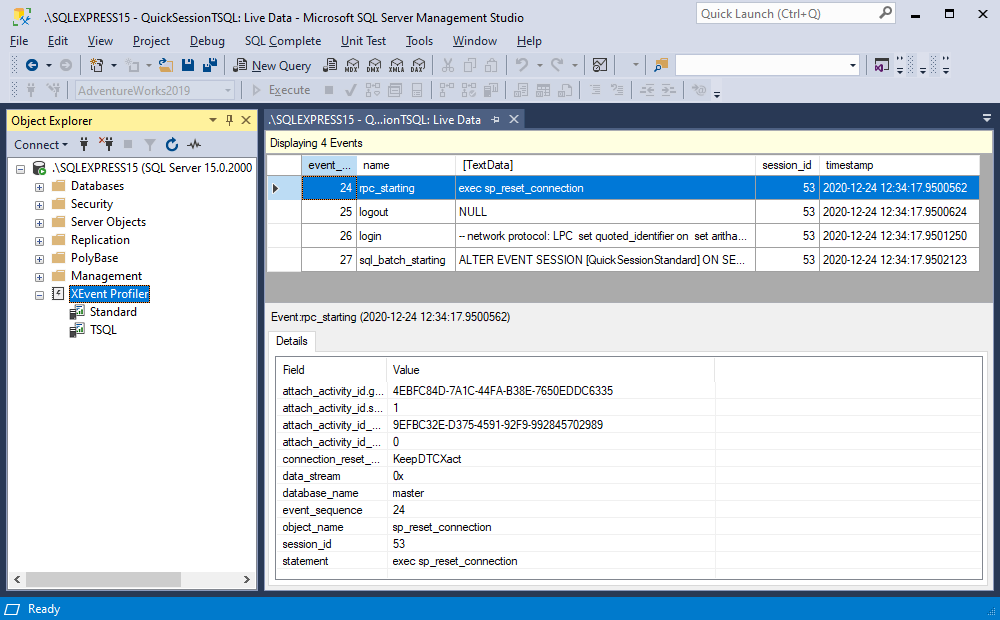Select the TSQL XEvent session
Screen dimensions: 1000x620
pyautogui.click(x=103, y=330)
